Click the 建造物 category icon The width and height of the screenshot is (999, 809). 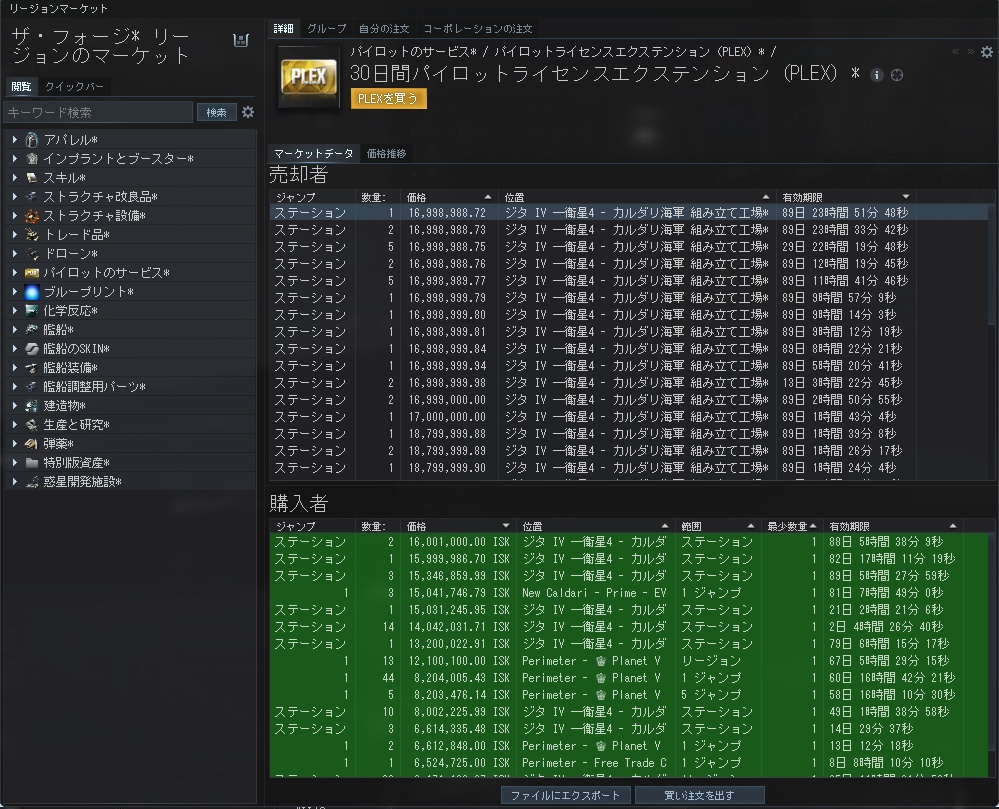point(32,406)
